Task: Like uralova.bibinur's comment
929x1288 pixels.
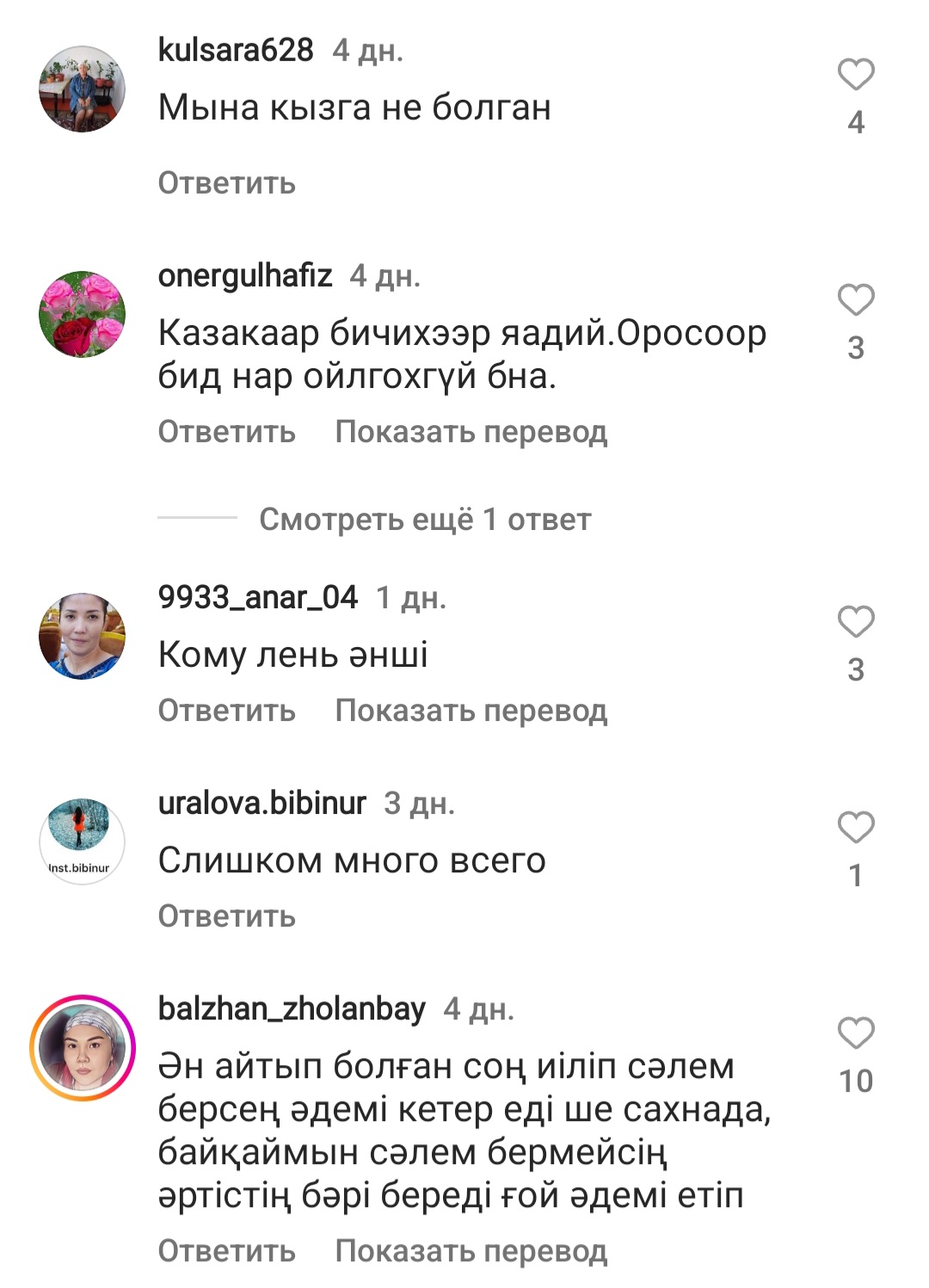Action: [856, 828]
